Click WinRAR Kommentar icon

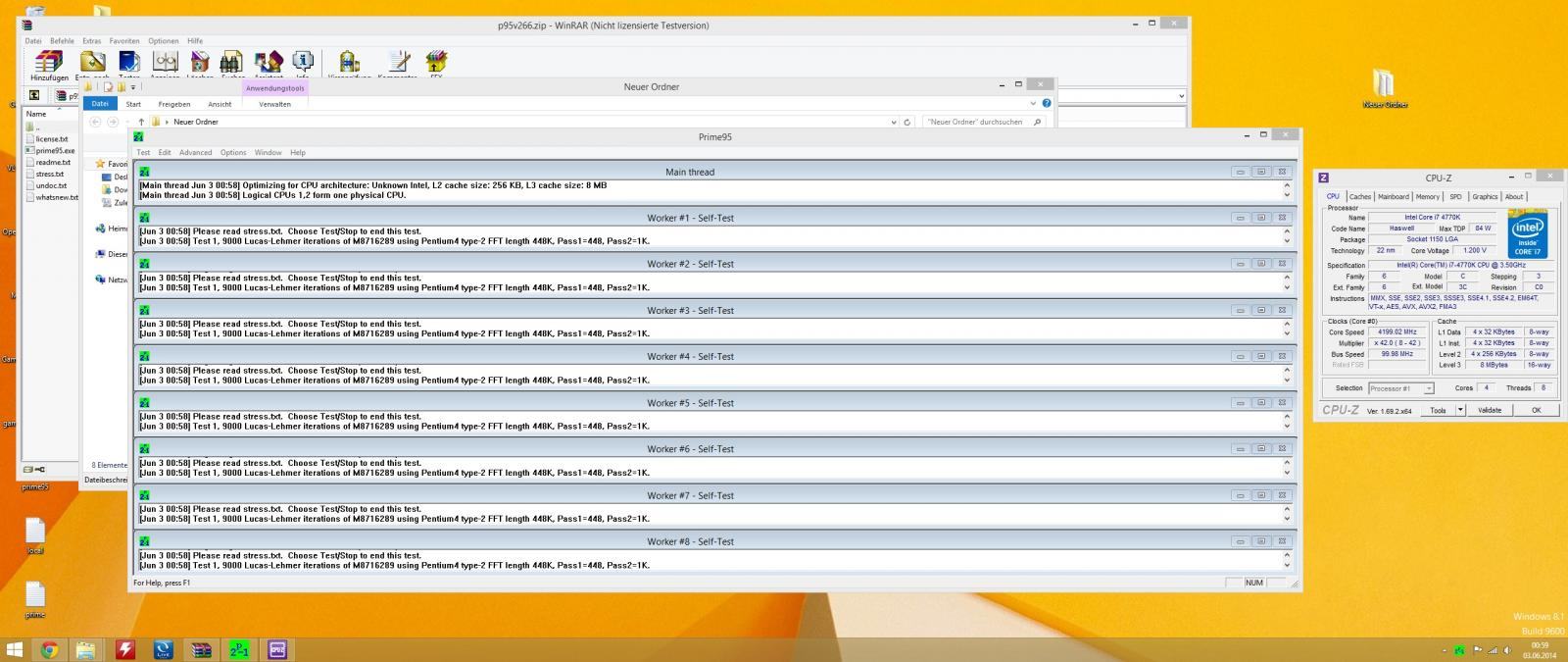tap(398, 63)
